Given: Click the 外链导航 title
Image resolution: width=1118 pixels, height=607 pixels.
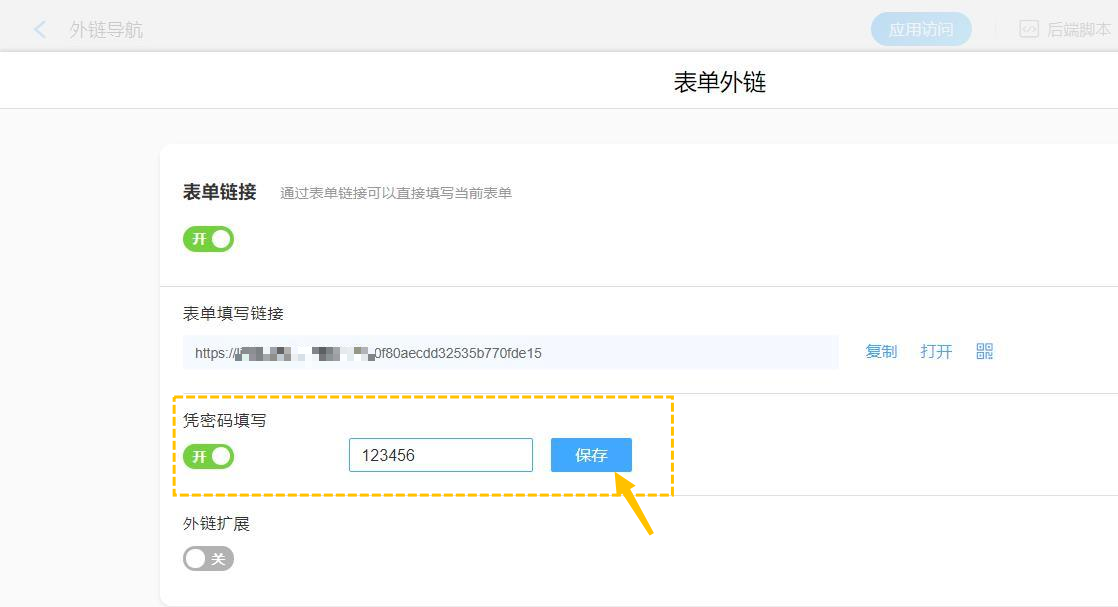Looking at the screenshot, I should (x=106, y=30).
